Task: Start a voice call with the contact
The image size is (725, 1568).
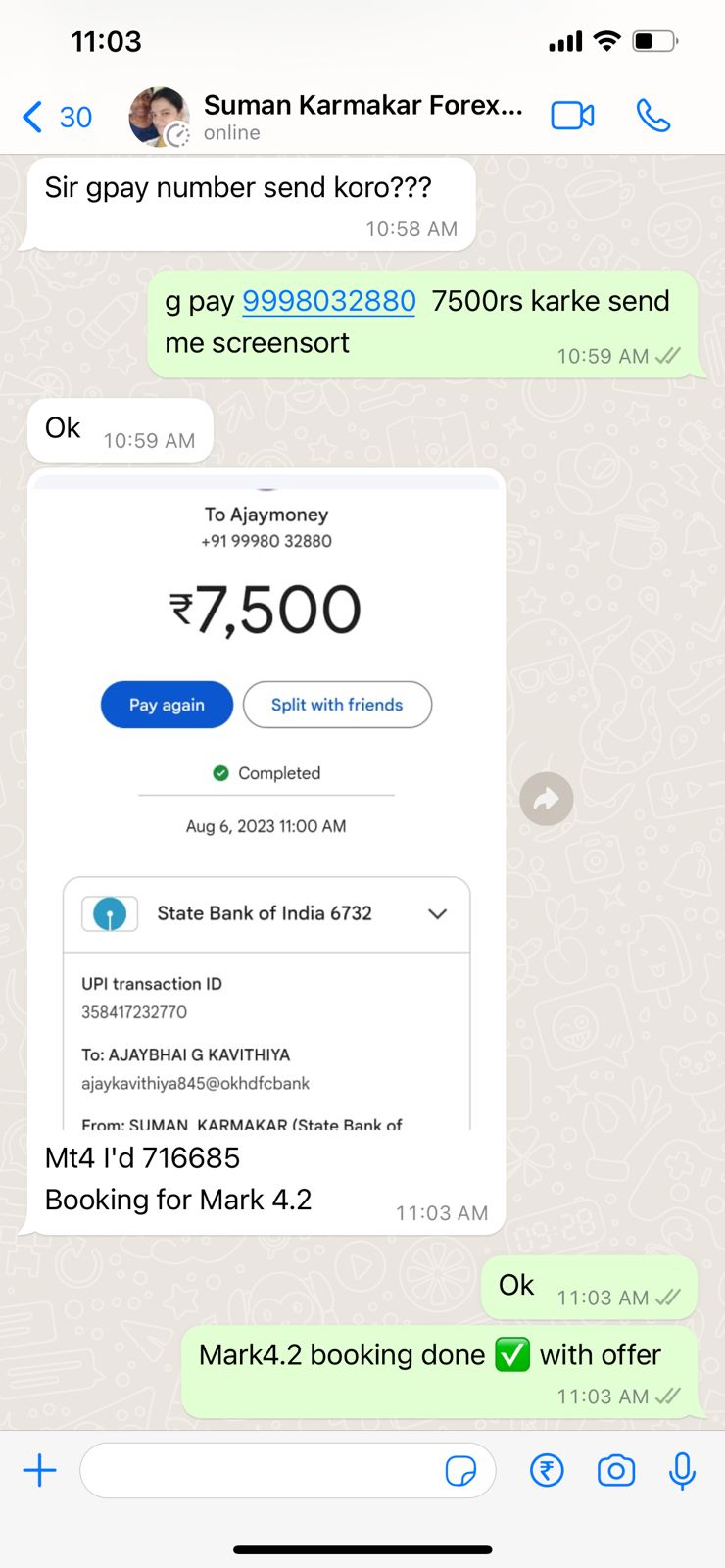Action: click(652, 116)
